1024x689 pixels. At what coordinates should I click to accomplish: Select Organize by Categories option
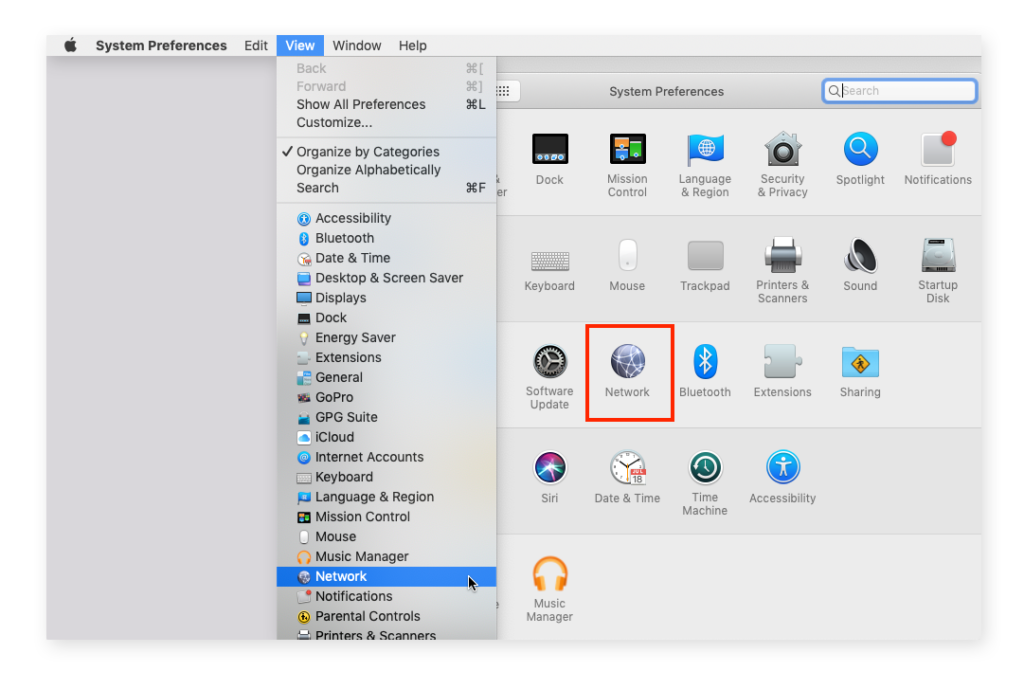[x=387, y=152]
